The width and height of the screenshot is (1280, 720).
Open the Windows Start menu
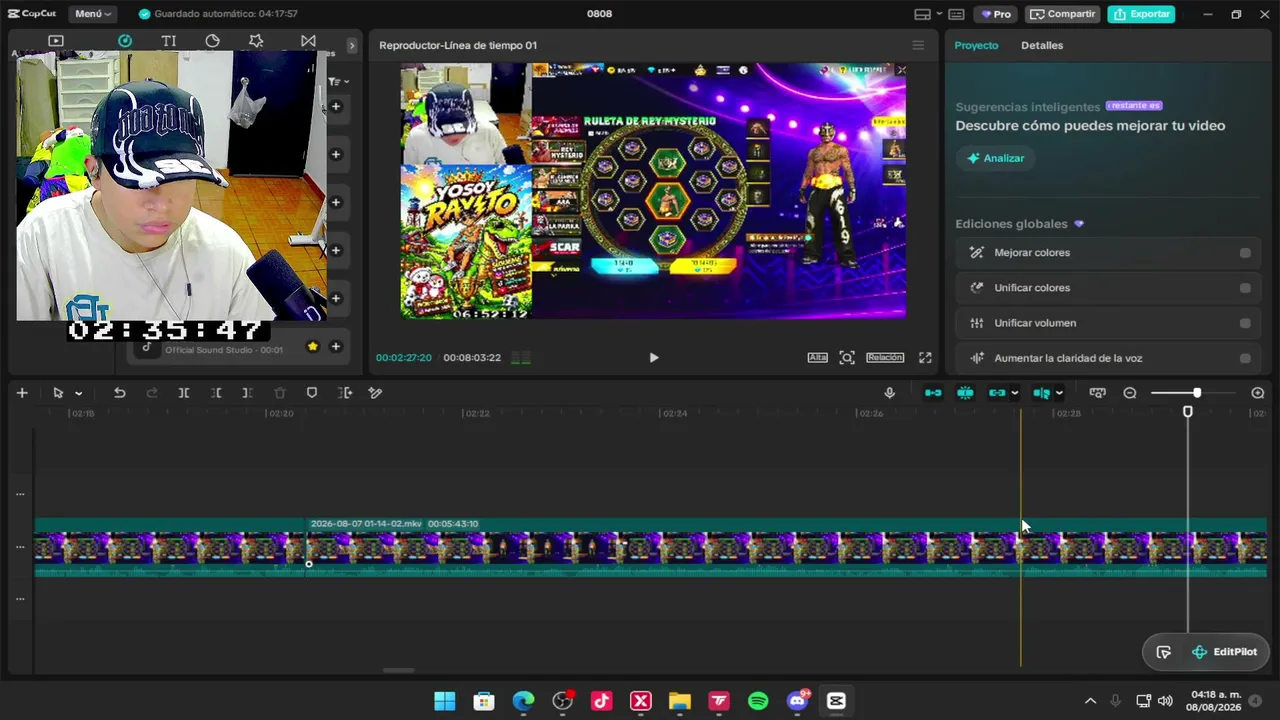pyautogui.click(x=445, y=701)
